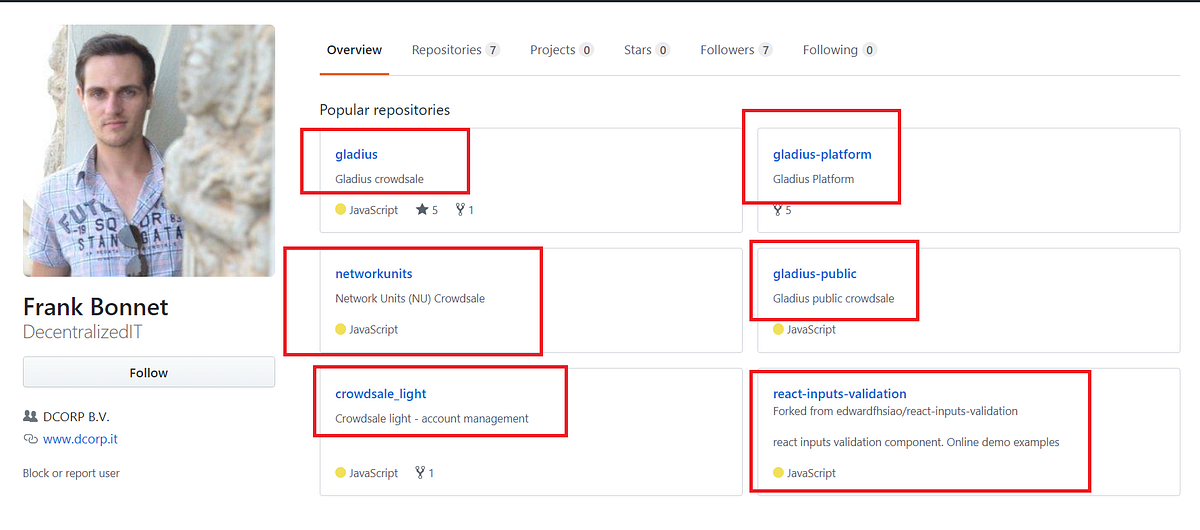The image size is (1200, 530).
Task: Click the organization icon beside DCORP B.V.
Action: coord(30,416)
